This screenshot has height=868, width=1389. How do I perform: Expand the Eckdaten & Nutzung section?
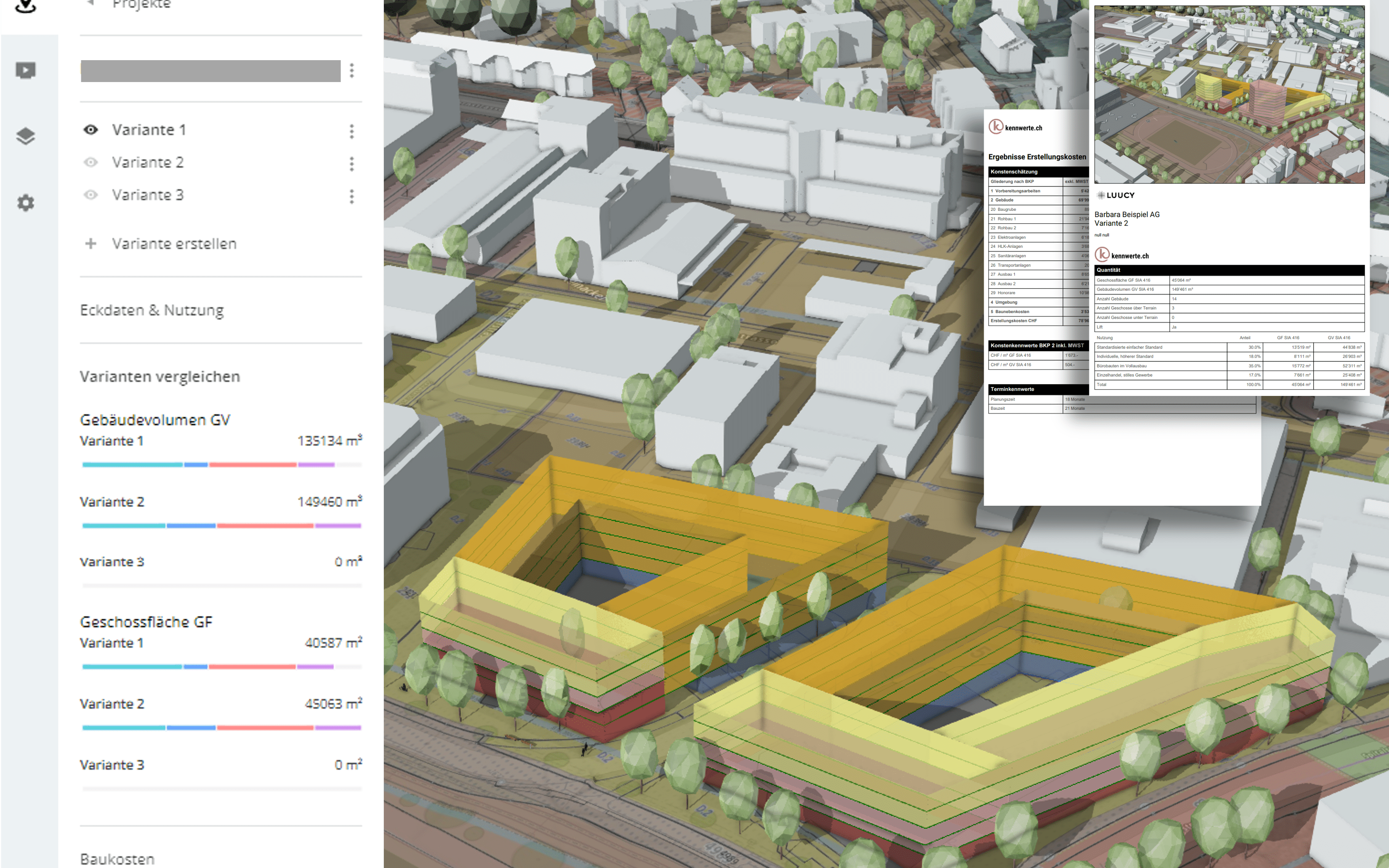click(x=152, y=310)
